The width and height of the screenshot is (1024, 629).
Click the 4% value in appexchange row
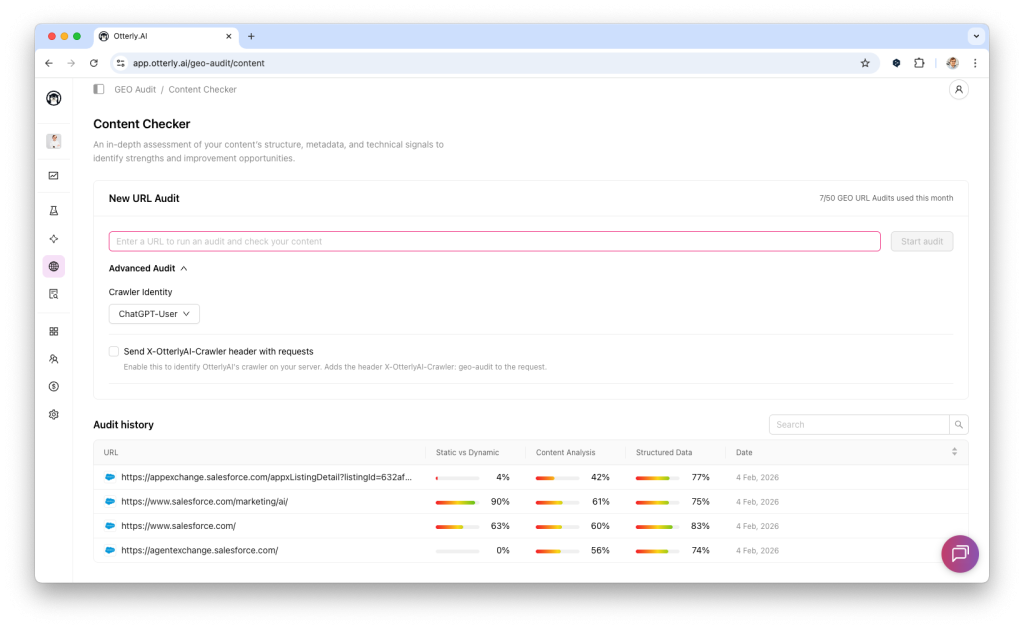coord(503,477)
